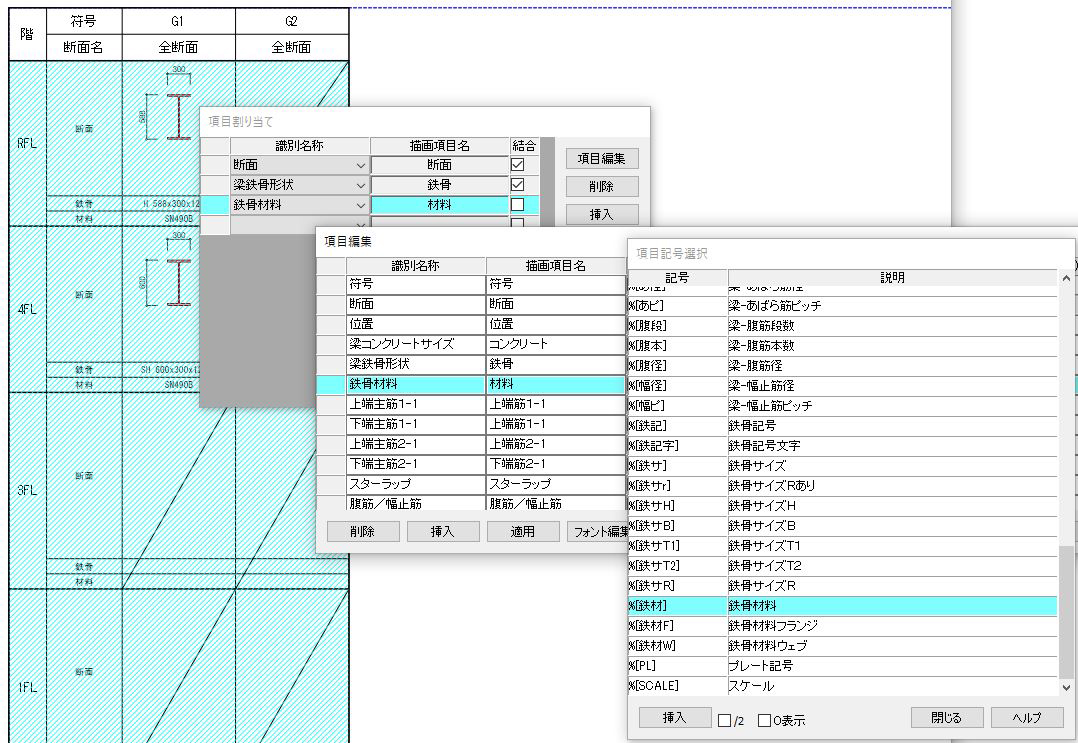Select the %[幅径] symbol row
The width and height of the screenshot is (1078, 743).
842,386
